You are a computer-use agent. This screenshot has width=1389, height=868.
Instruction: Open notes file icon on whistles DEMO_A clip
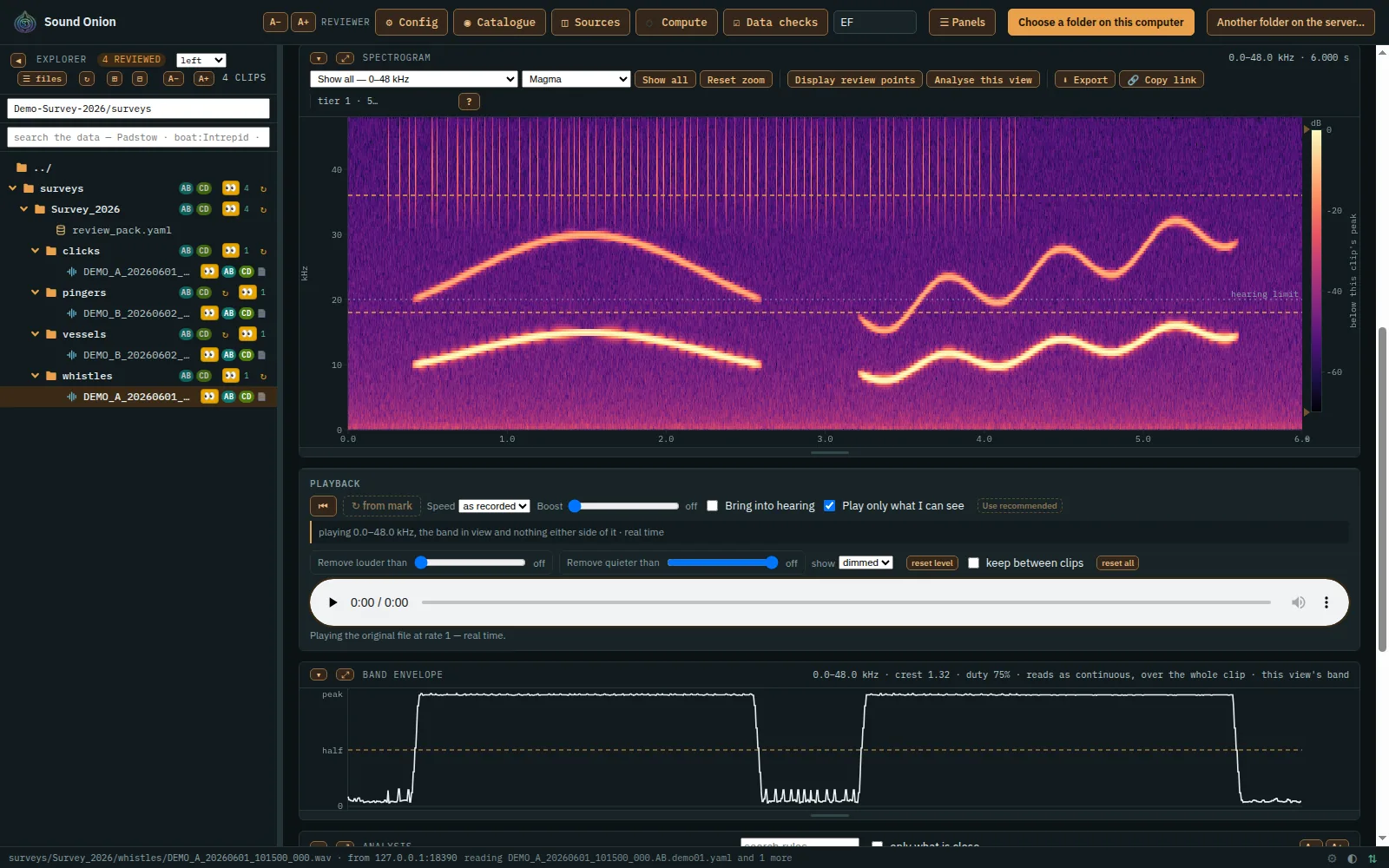coord(261,397)
